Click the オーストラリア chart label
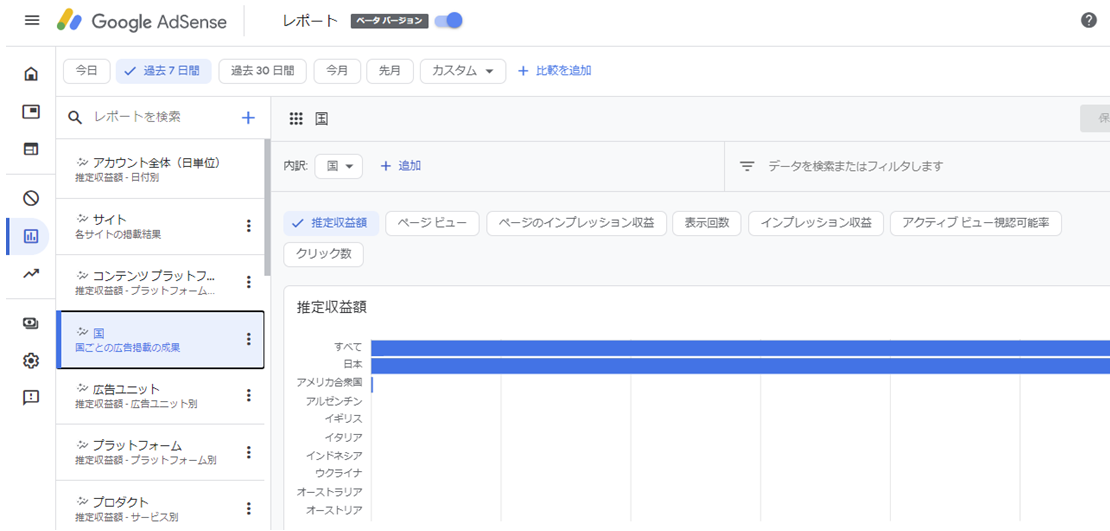Screen dimensions: 1110x531 coord(330,491)
